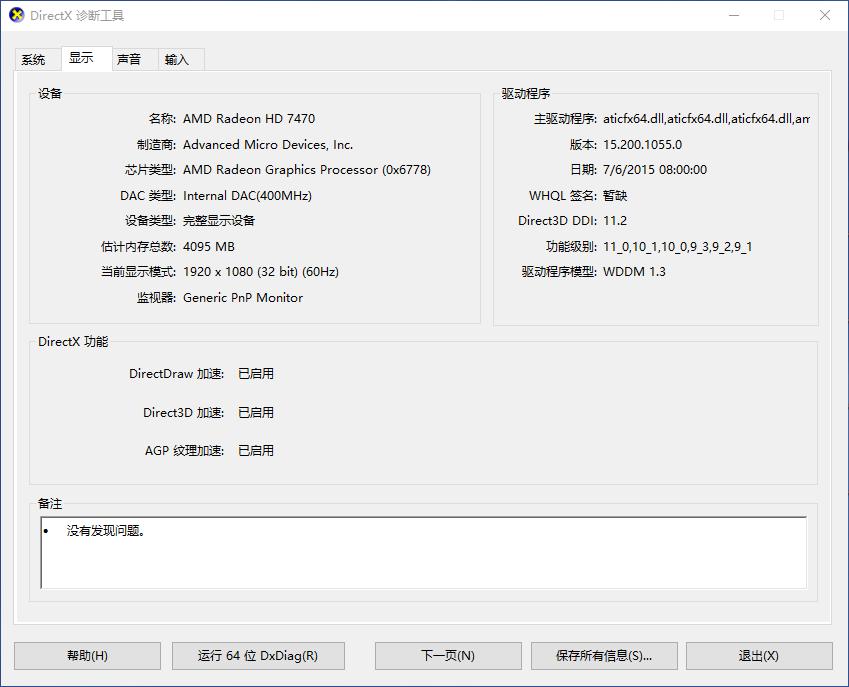Click the Direct3D DDI: label
The image size is (849, 687).
(558, 220)
